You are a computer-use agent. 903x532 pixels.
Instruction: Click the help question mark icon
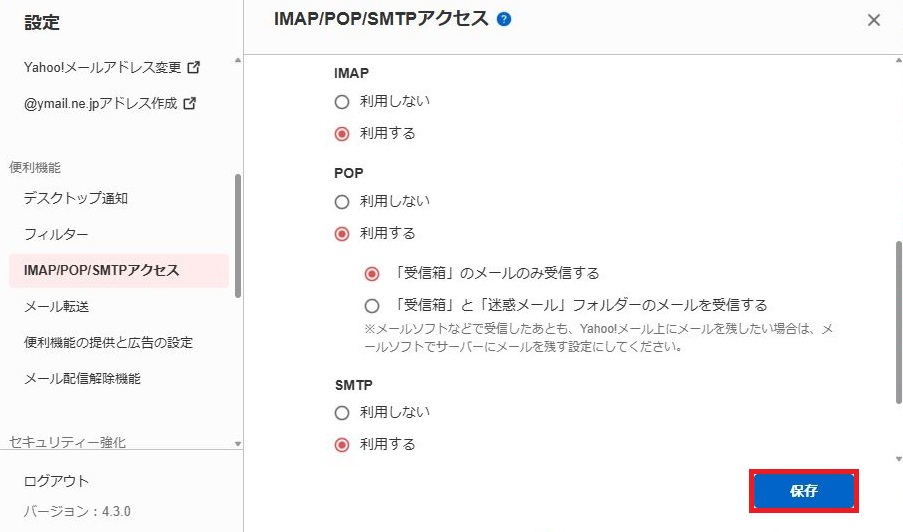click(504, 19)
